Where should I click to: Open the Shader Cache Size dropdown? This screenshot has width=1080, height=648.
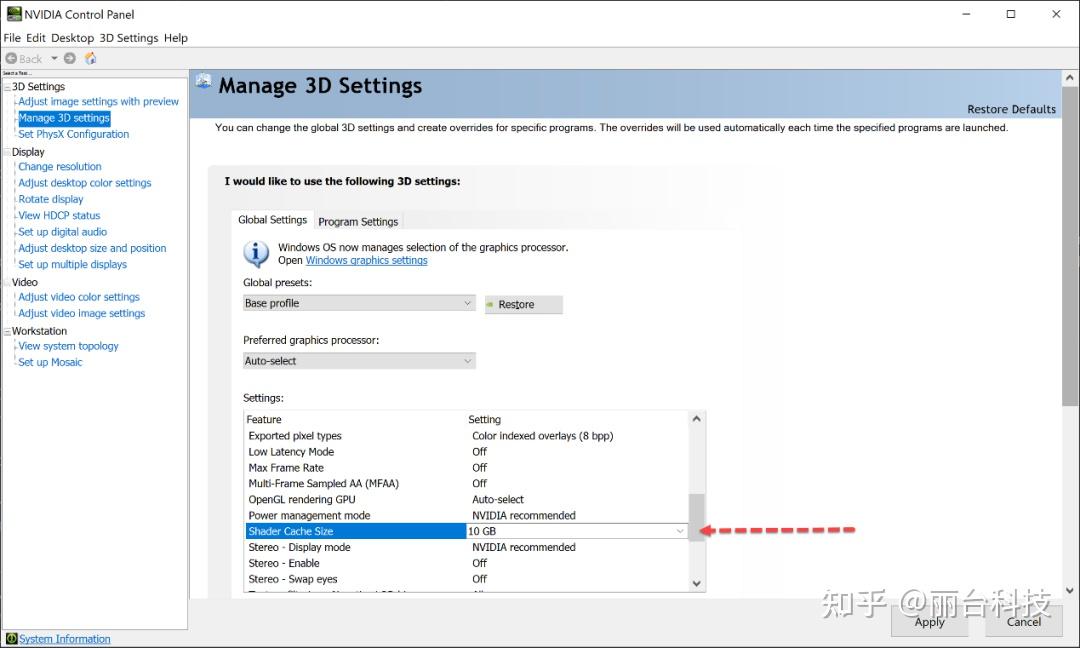[x=680, y=531]
